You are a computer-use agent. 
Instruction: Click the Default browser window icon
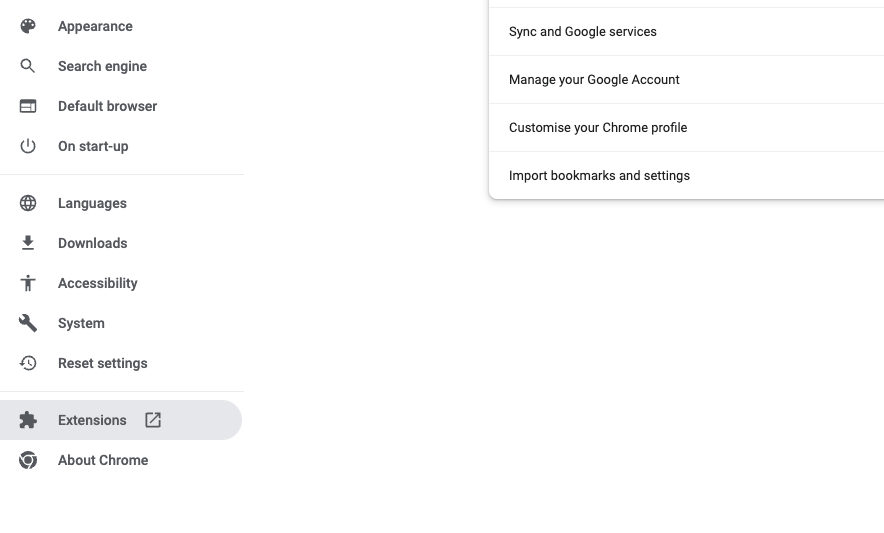(x=28, y=106)
